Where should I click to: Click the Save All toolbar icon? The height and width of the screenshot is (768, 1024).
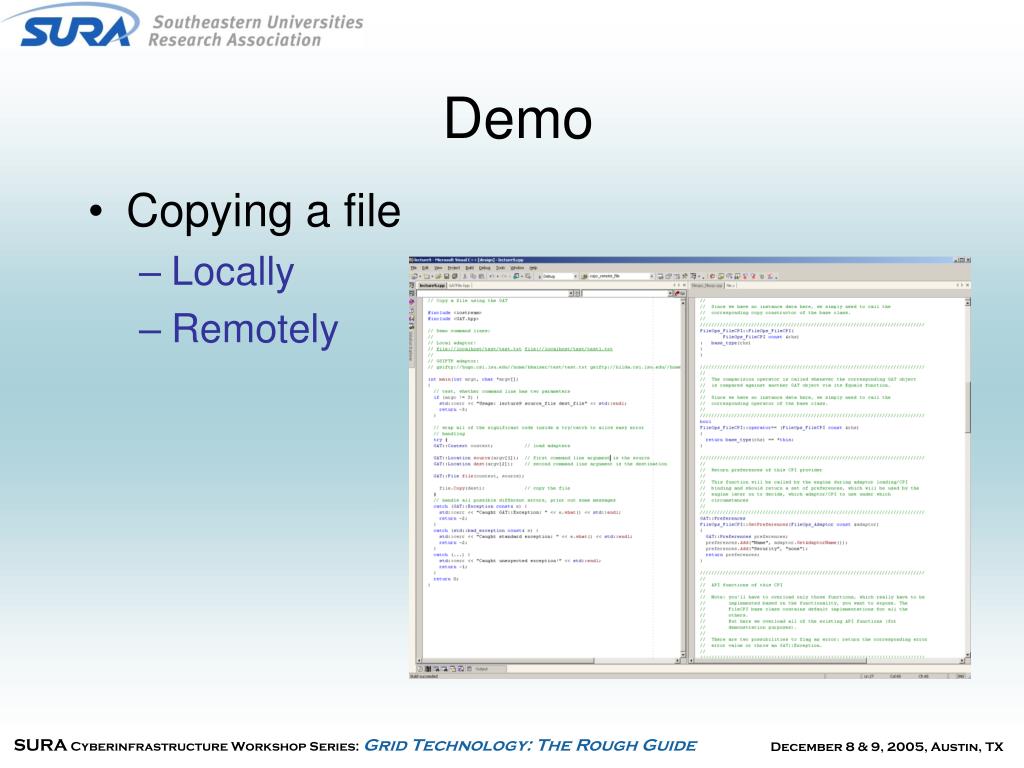click(x=452, y=276)
